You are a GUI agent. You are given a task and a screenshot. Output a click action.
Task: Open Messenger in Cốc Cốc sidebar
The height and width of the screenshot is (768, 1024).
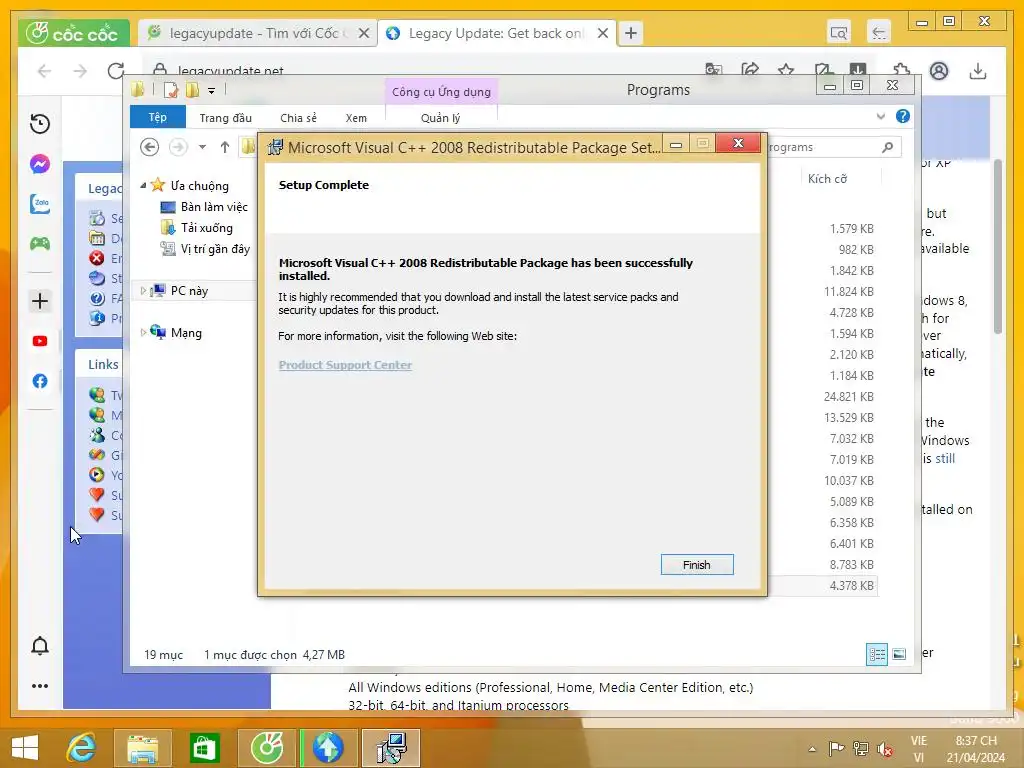pos(40,163)
